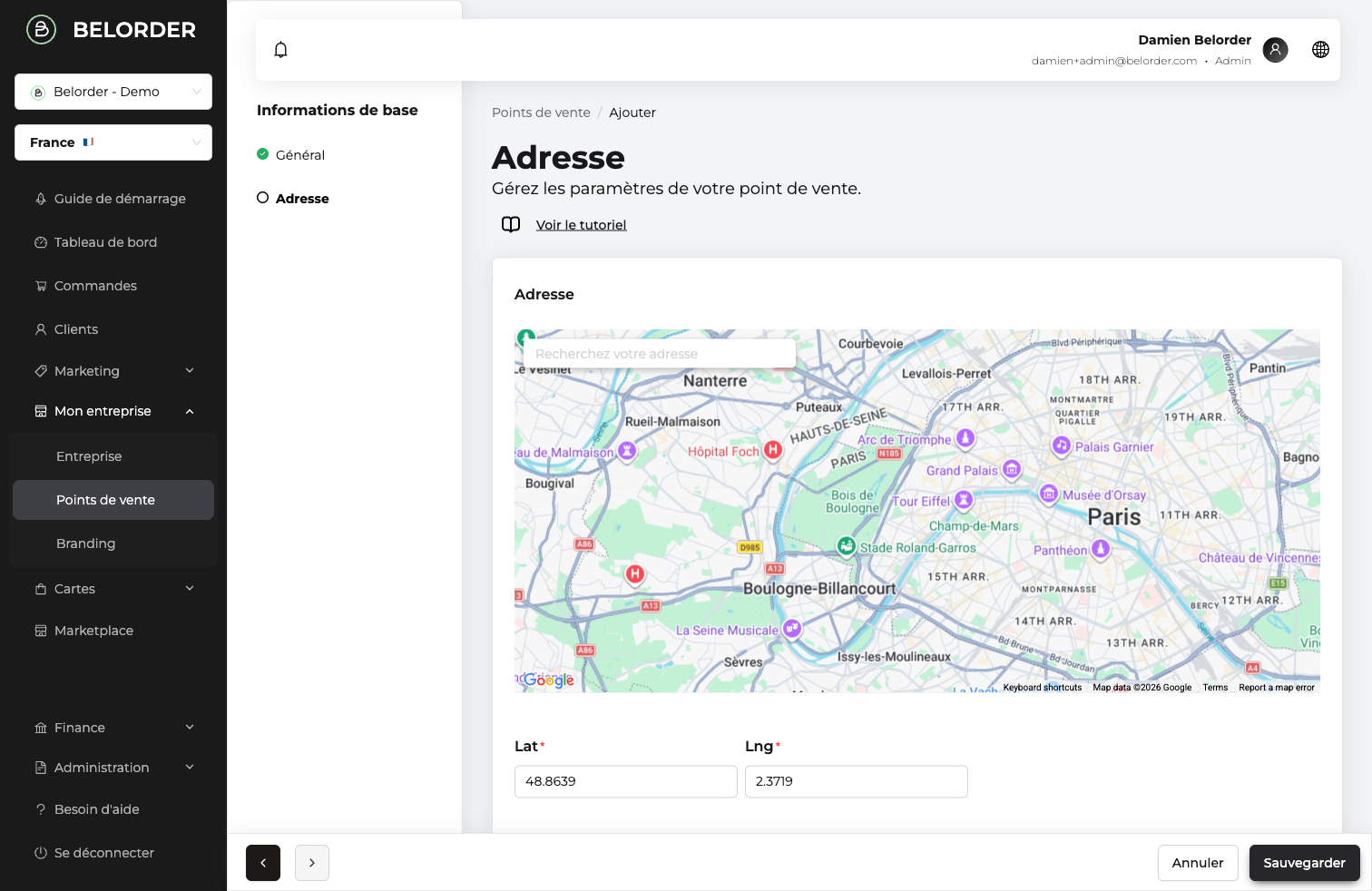1372x891 pixels.
Task: Click the Commandes cart icon
Action: (x=41, y=286)
